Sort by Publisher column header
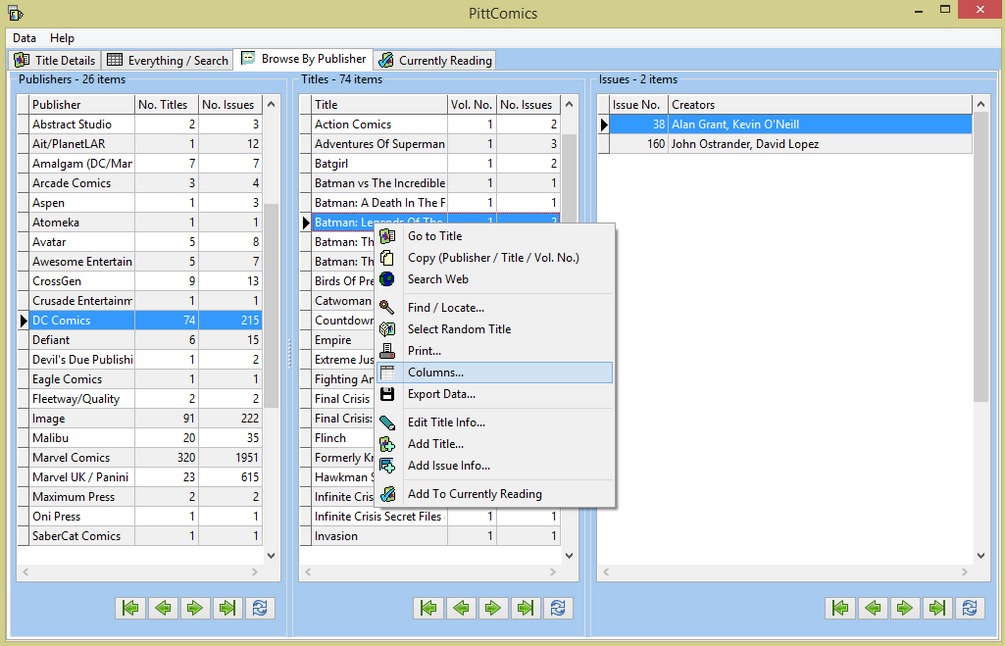Image resolution: width=1005 pixels, height=646 pixels. pos(82,104)
